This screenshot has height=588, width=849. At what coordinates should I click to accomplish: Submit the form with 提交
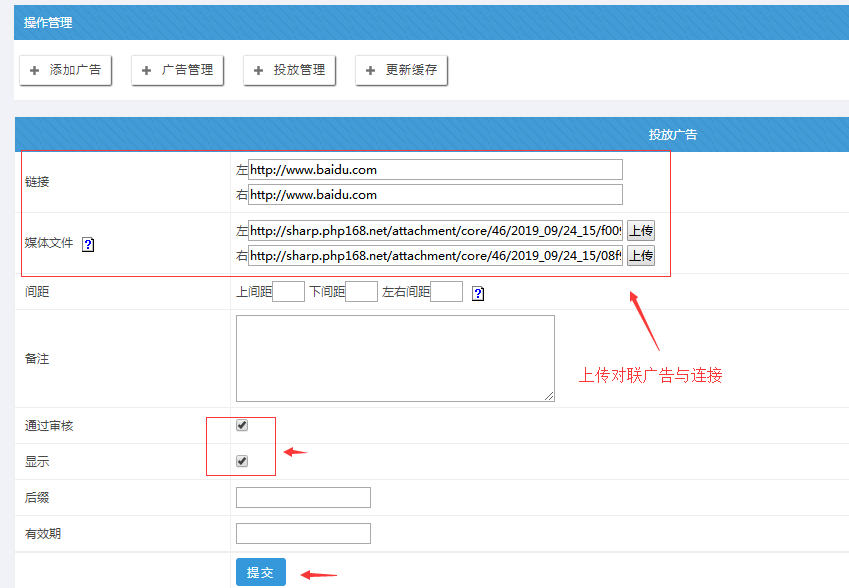click(x=260, y=572)
